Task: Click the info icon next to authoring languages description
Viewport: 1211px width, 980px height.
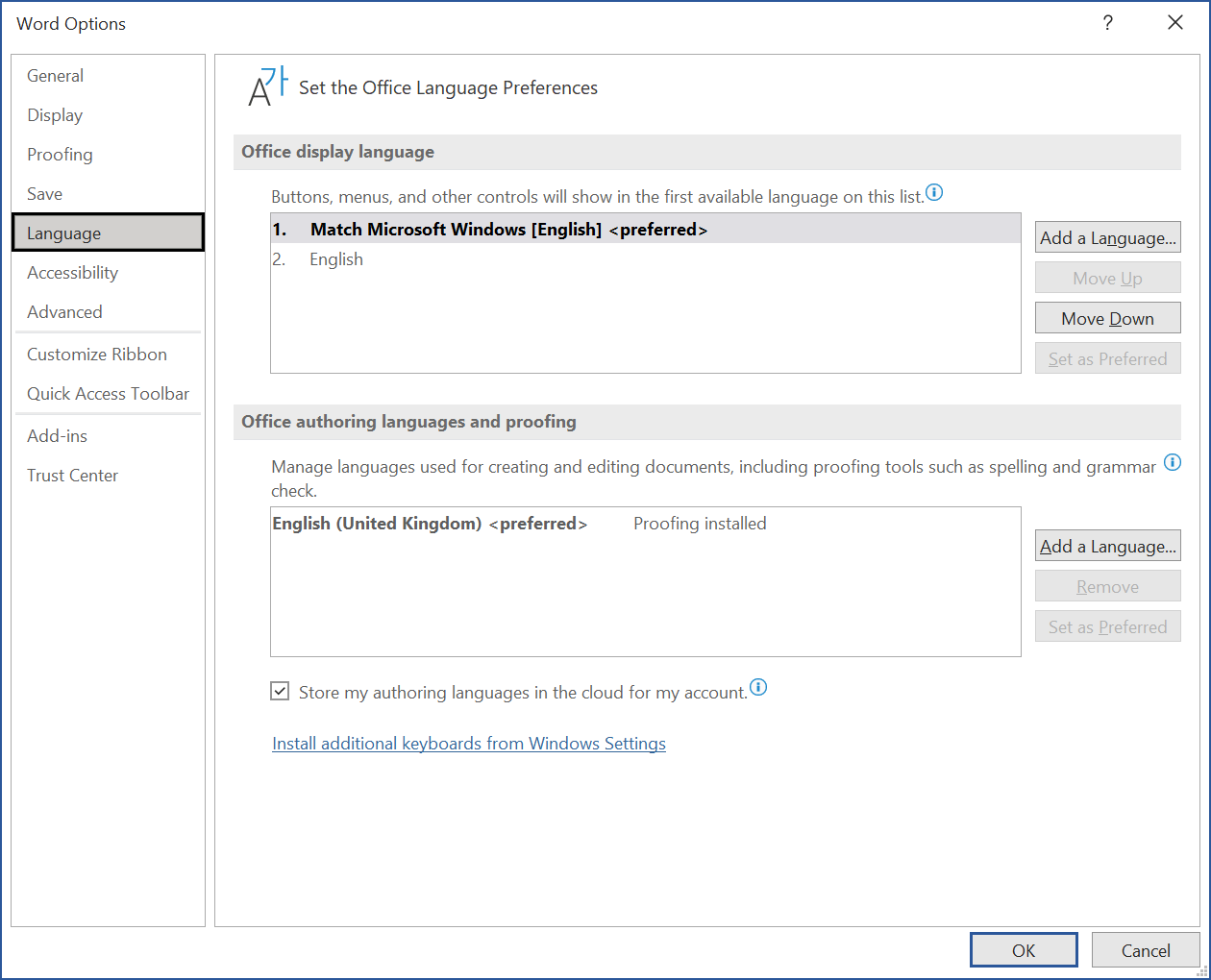Action: [x=1173, y=462]
